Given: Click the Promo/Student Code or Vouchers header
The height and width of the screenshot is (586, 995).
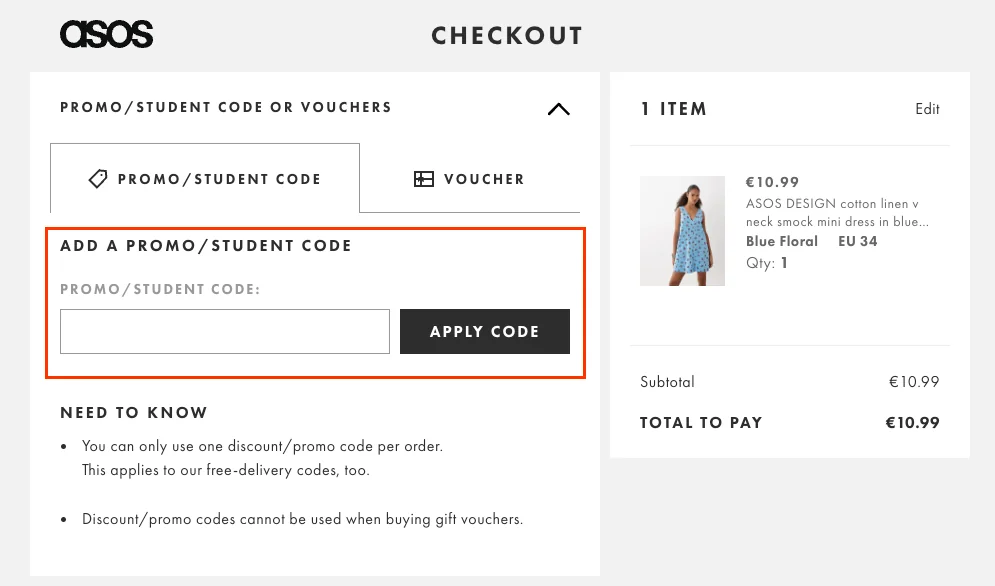Looking at the screenshot, I should 226,107.
